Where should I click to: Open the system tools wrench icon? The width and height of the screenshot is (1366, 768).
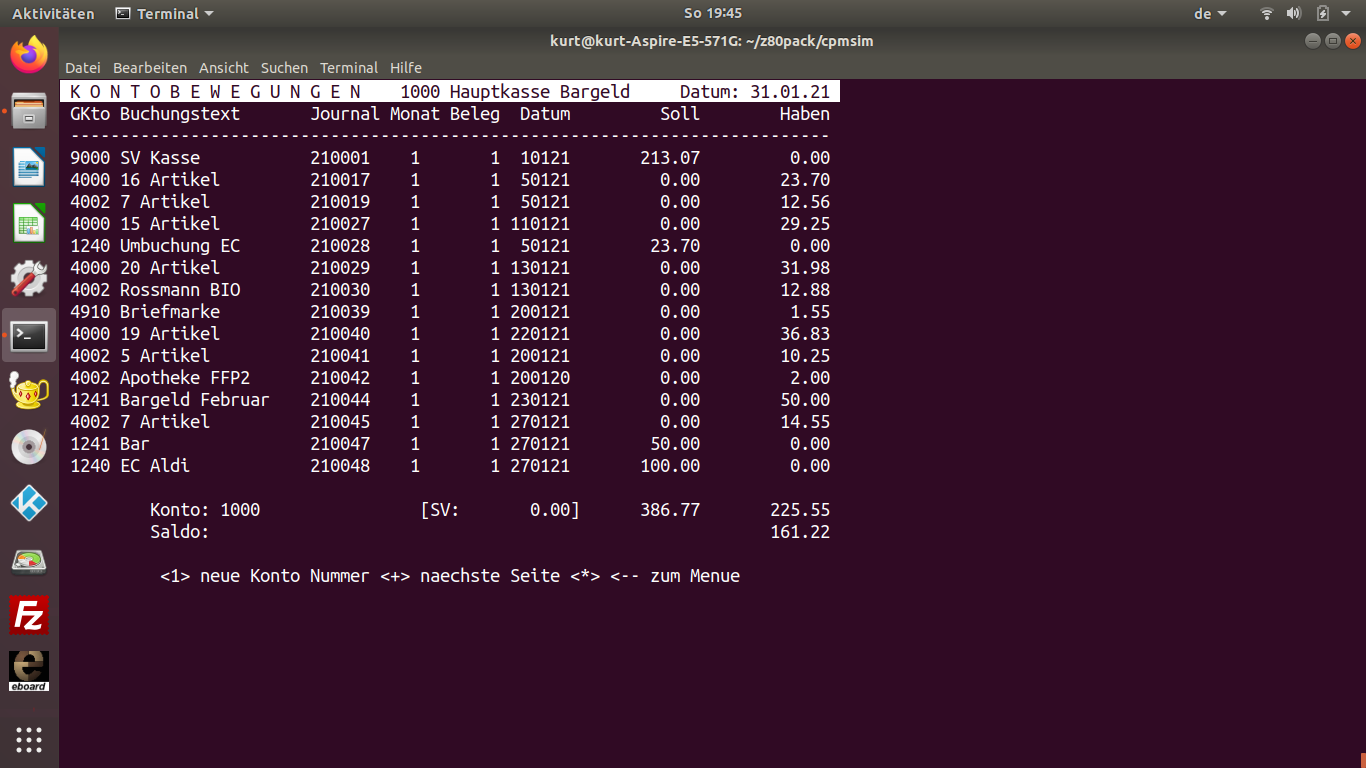(29, 279)
